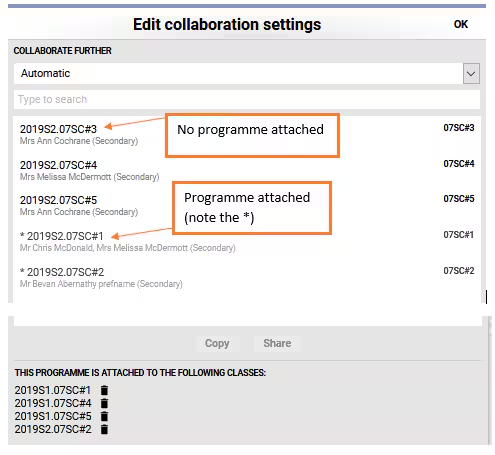Click the 07SC#1 short code label

pos(458,235)
